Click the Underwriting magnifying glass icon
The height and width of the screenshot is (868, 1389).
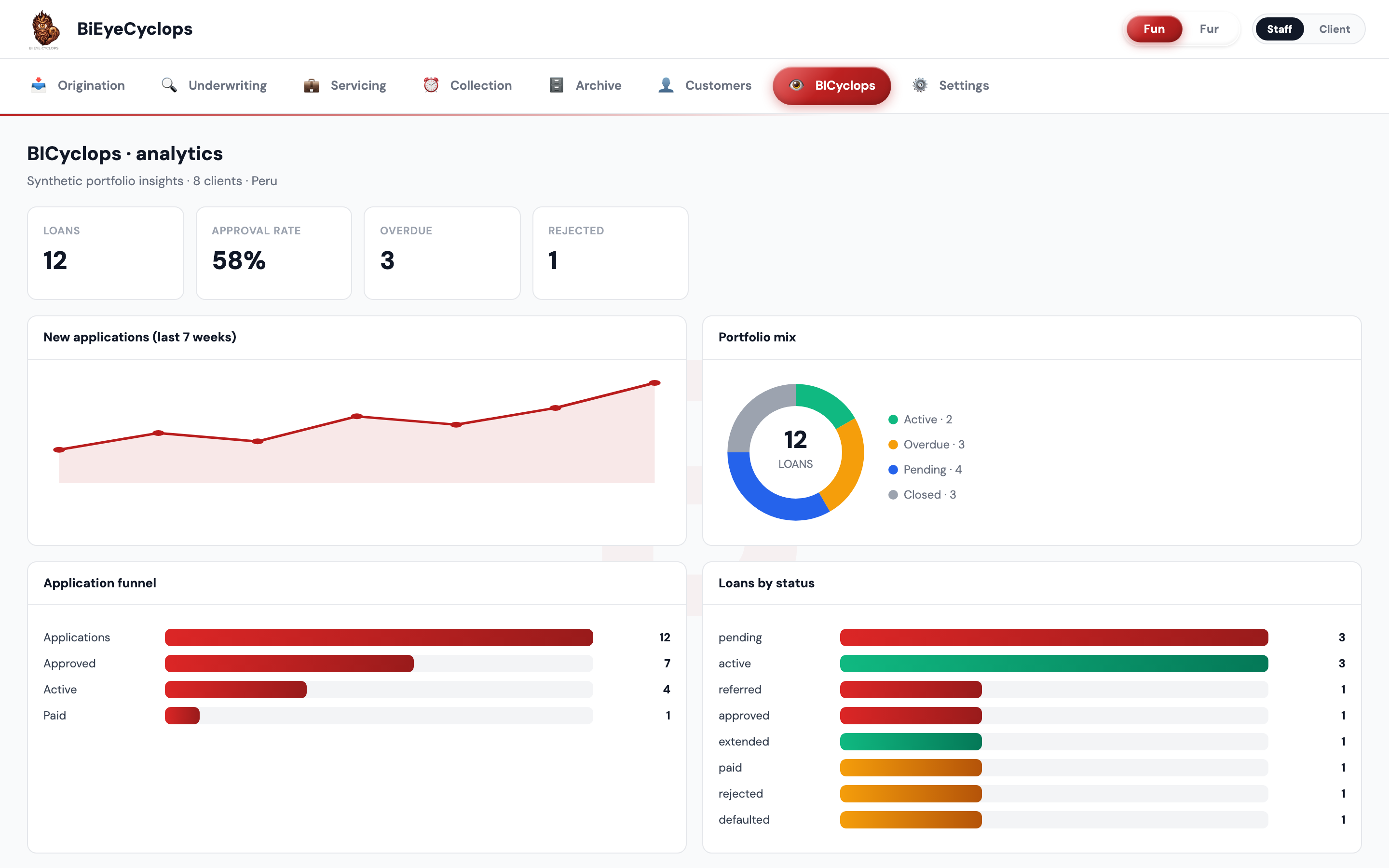click(169, 85)
